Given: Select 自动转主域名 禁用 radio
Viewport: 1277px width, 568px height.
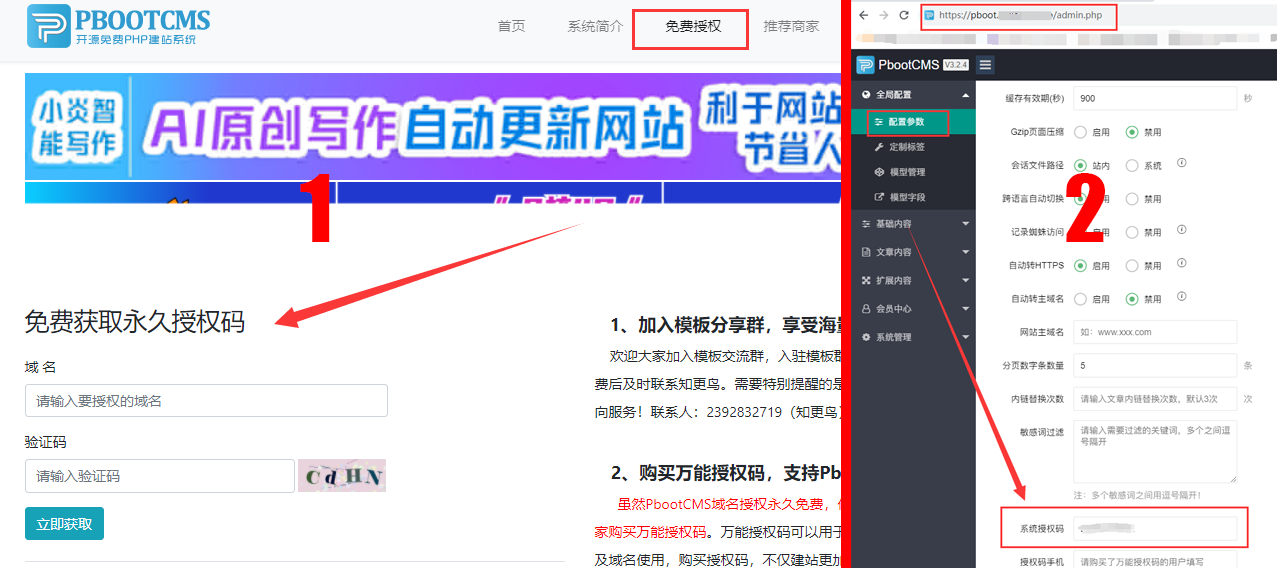Looking at the screenshot, I should click(x=1133, y=299).
